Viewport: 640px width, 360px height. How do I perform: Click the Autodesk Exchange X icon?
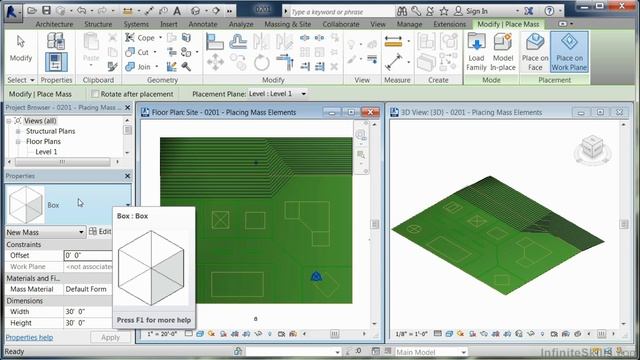(x=529, y=11)
